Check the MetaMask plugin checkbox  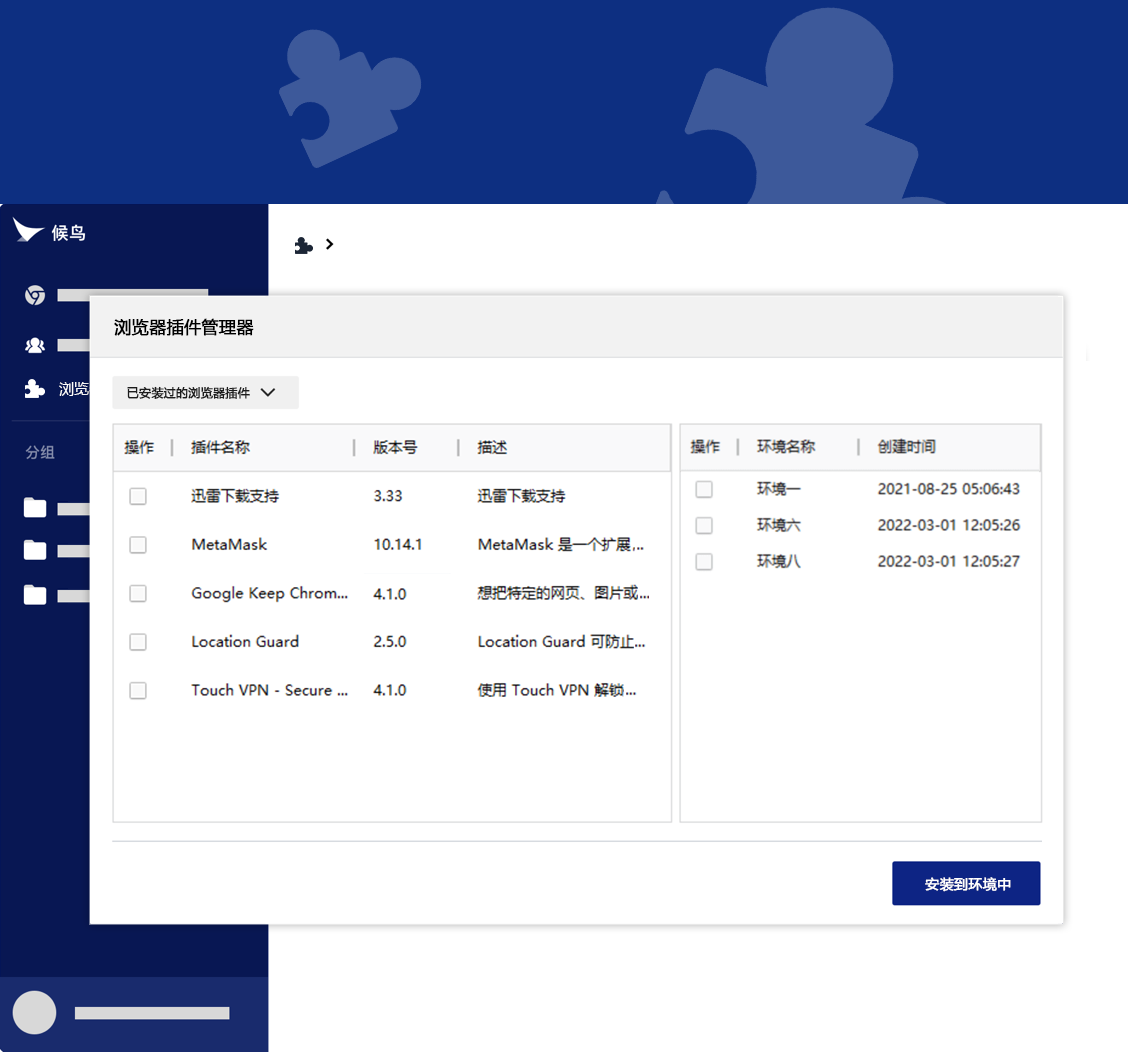pyautogui.click(x=138, y=545)
